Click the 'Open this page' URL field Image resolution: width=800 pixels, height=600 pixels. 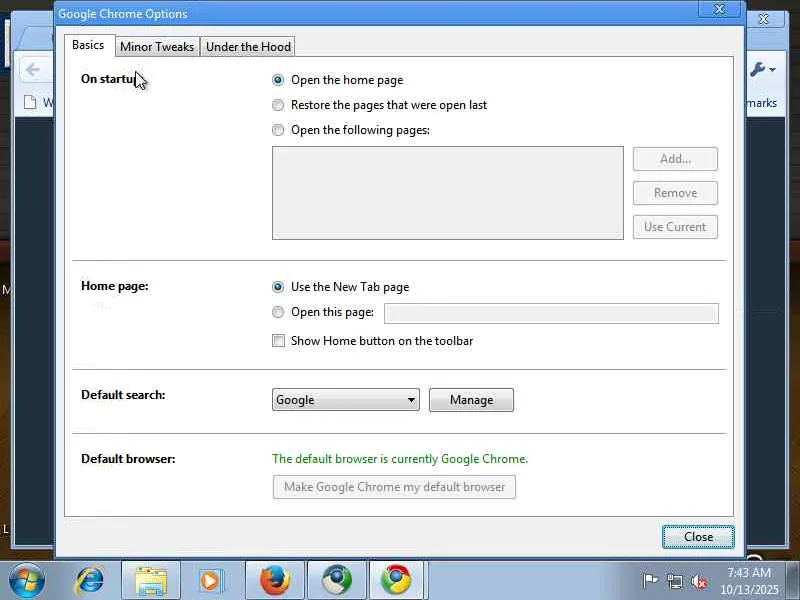tap(552, 313)
